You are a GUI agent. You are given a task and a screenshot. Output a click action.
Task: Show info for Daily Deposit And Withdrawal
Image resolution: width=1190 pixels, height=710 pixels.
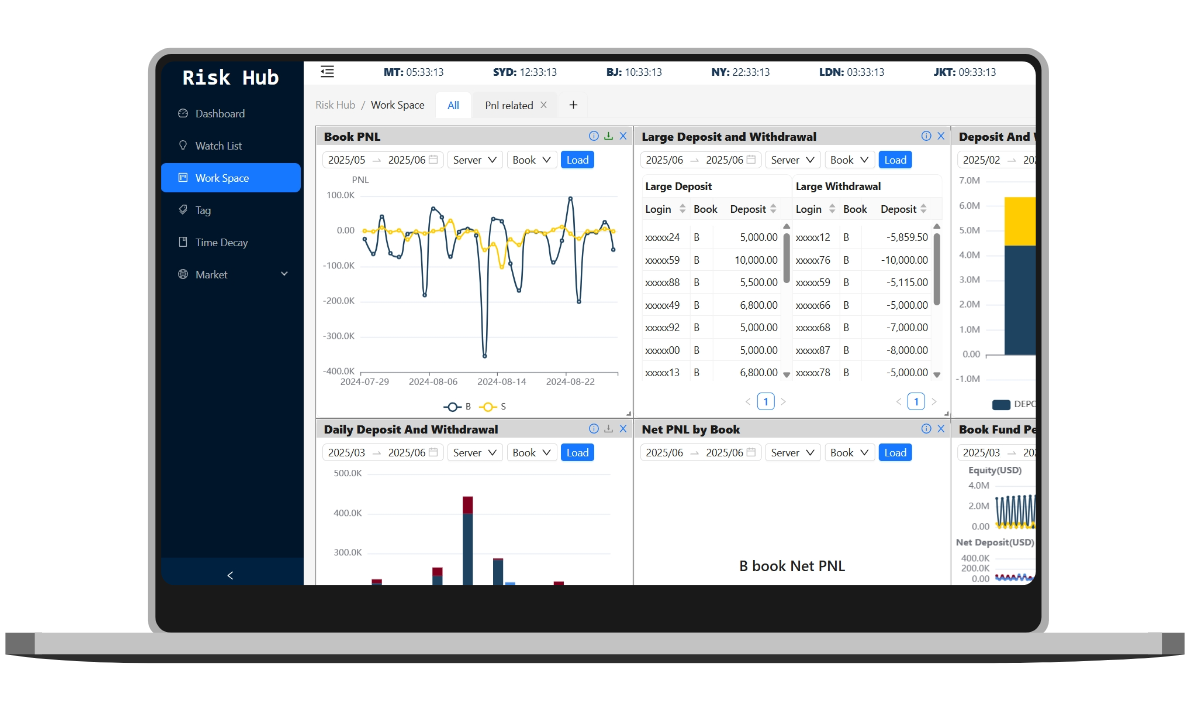[593, 429]
